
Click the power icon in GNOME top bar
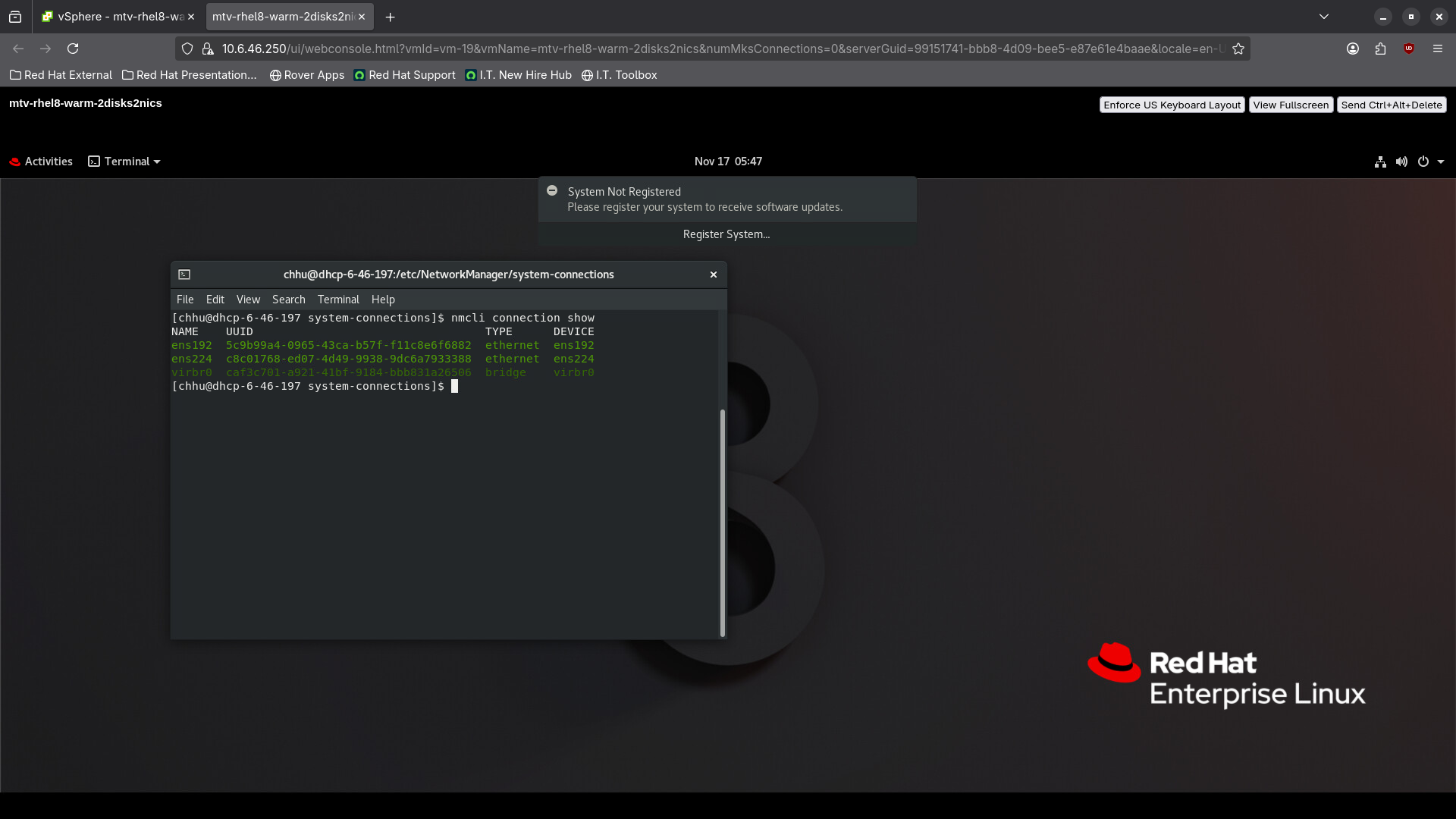tap(1423, 162)
